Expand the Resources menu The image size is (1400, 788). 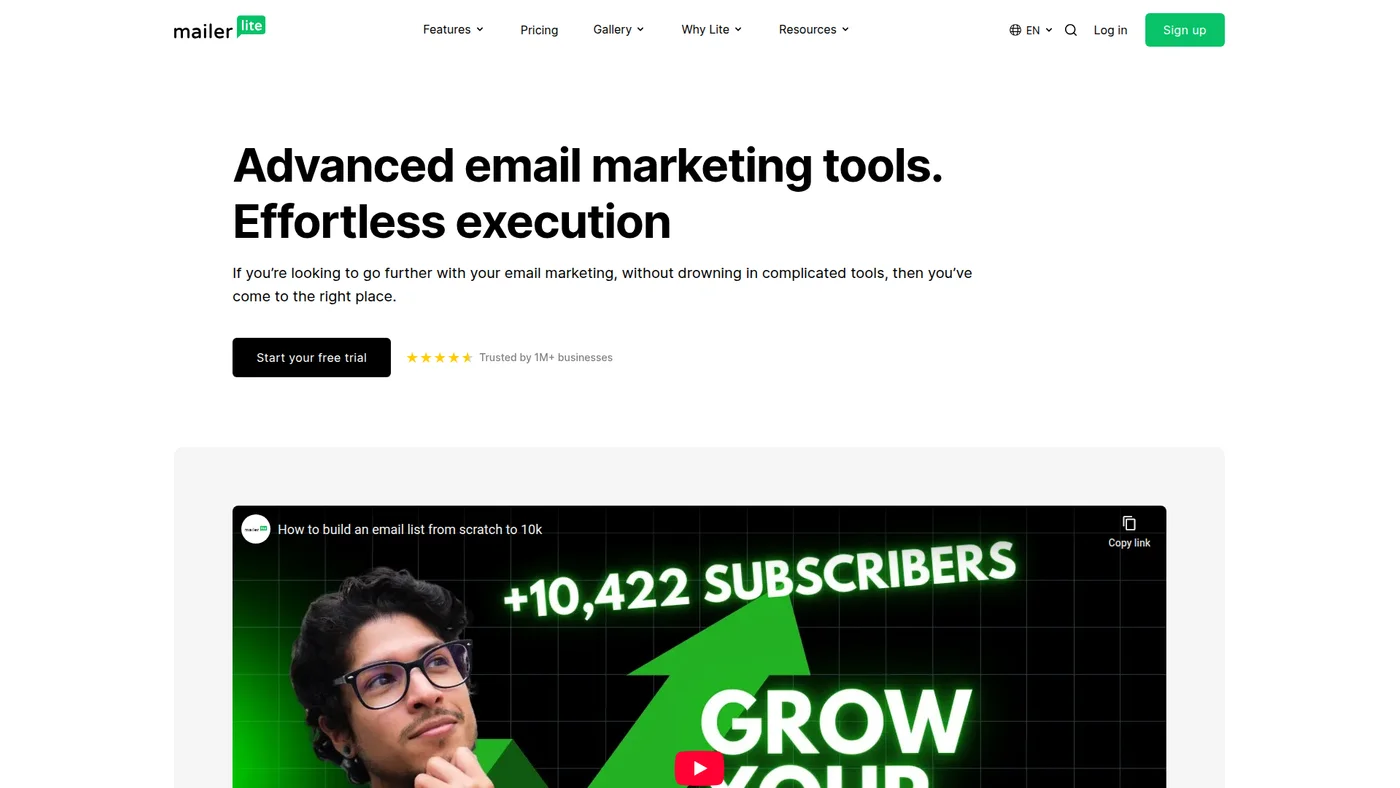(x=813, y=30)
